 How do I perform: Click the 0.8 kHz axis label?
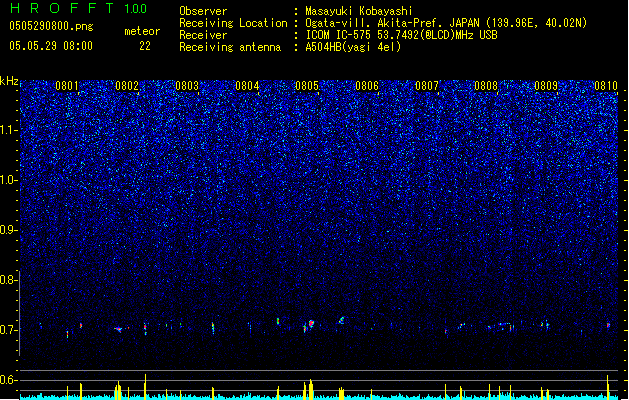click(x=9, y=280)
